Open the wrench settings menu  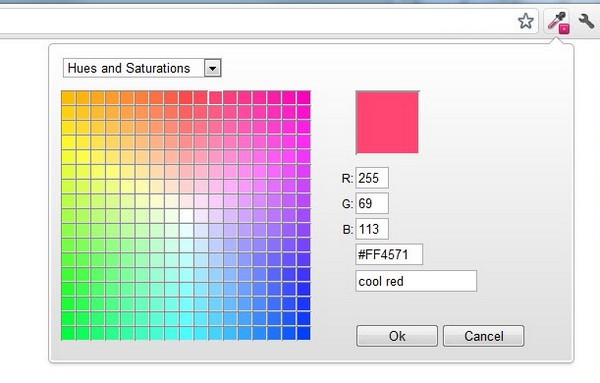pyautogui.click(x=586, y=21)
